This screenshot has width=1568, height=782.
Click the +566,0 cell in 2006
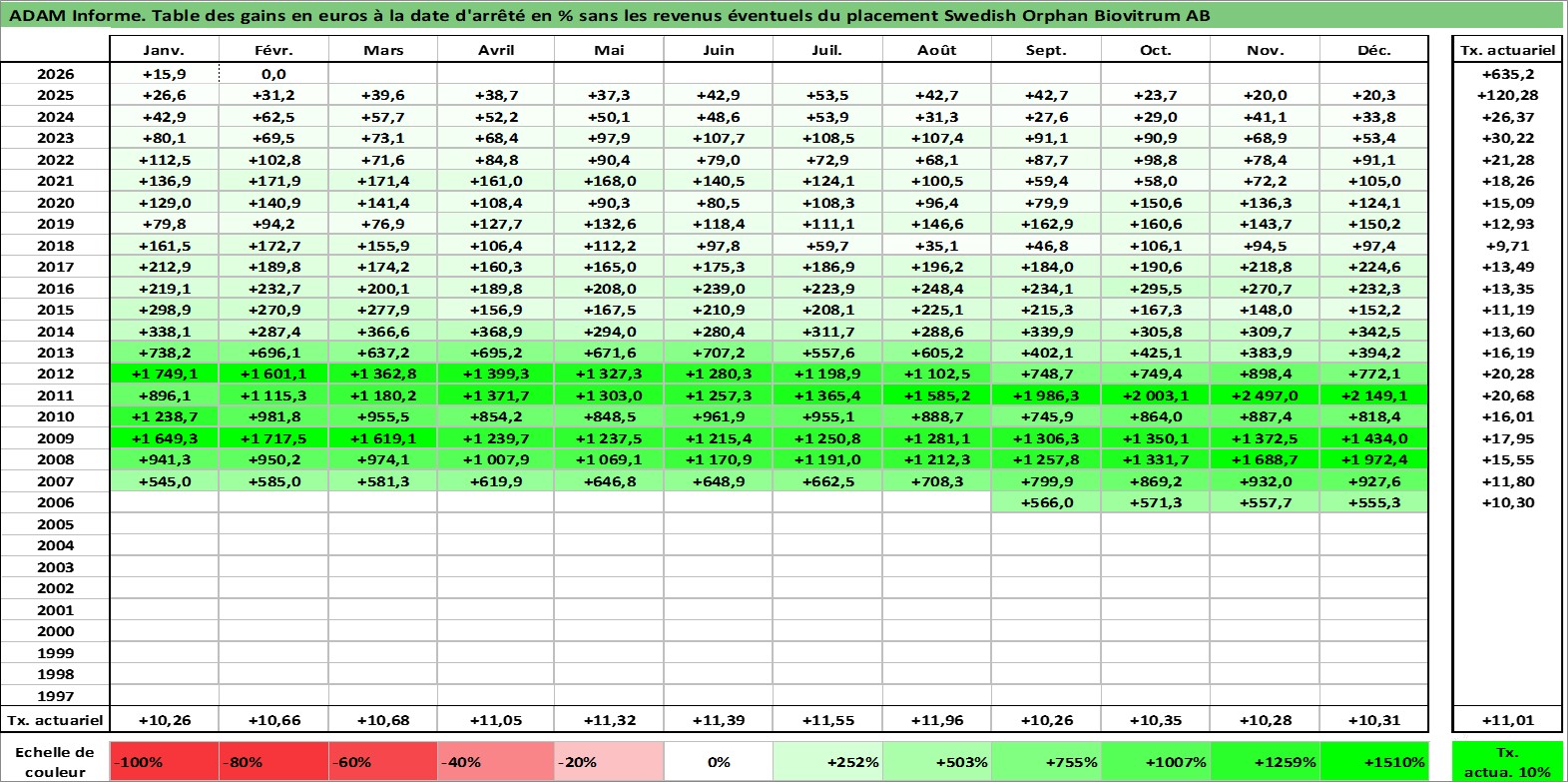[1046, 502]
